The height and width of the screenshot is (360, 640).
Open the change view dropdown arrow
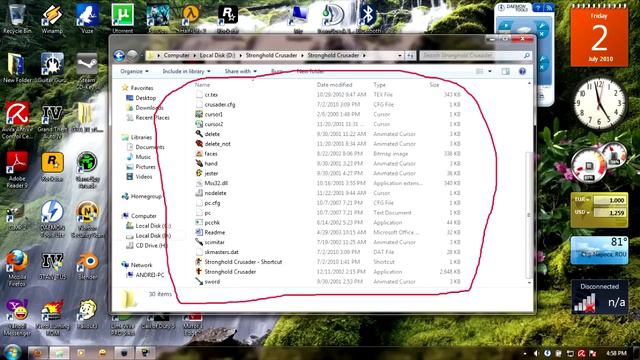click(x=490, y=71)
